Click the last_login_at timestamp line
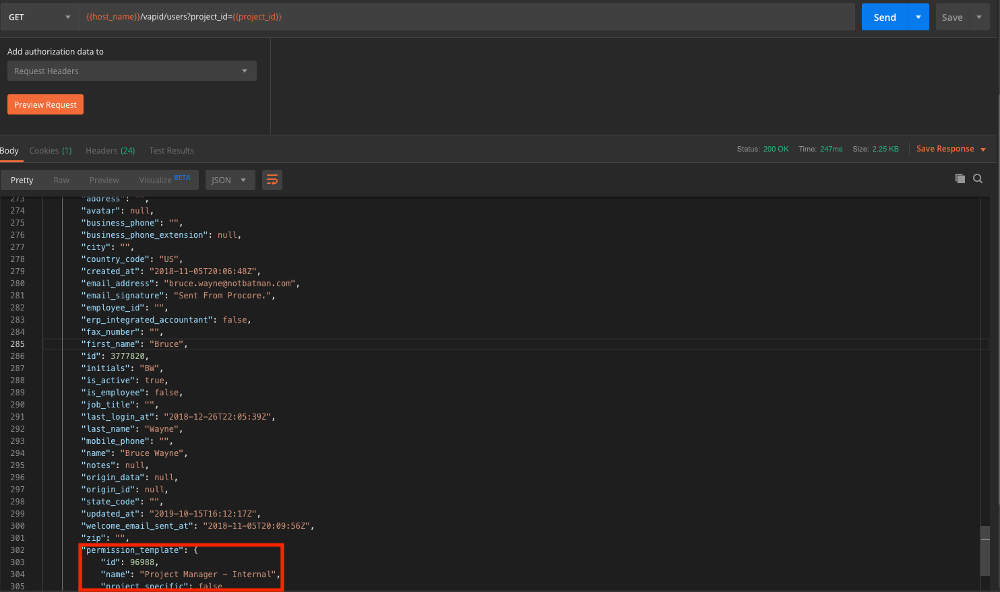This screenshot has height=592, width=1000. coord(179,417)
